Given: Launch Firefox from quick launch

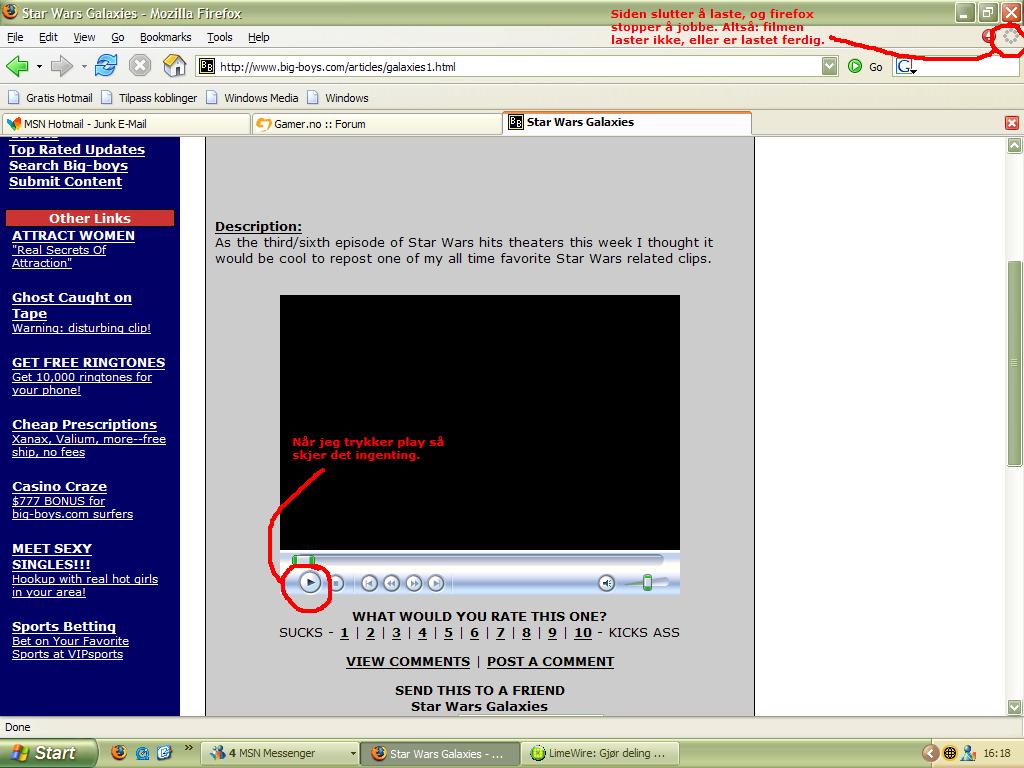Looking at the screenshot, I should [118, 752].
